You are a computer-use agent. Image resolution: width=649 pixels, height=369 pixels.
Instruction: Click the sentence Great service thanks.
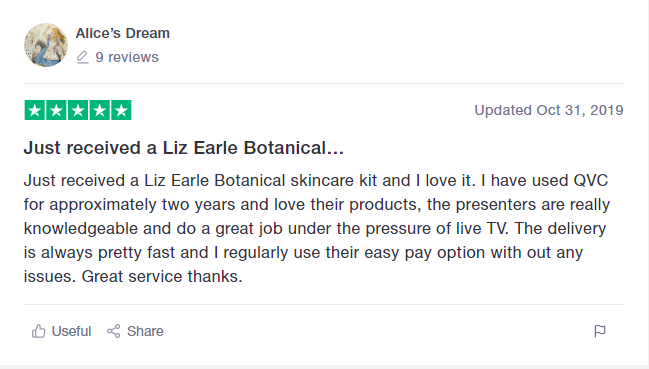162,276
